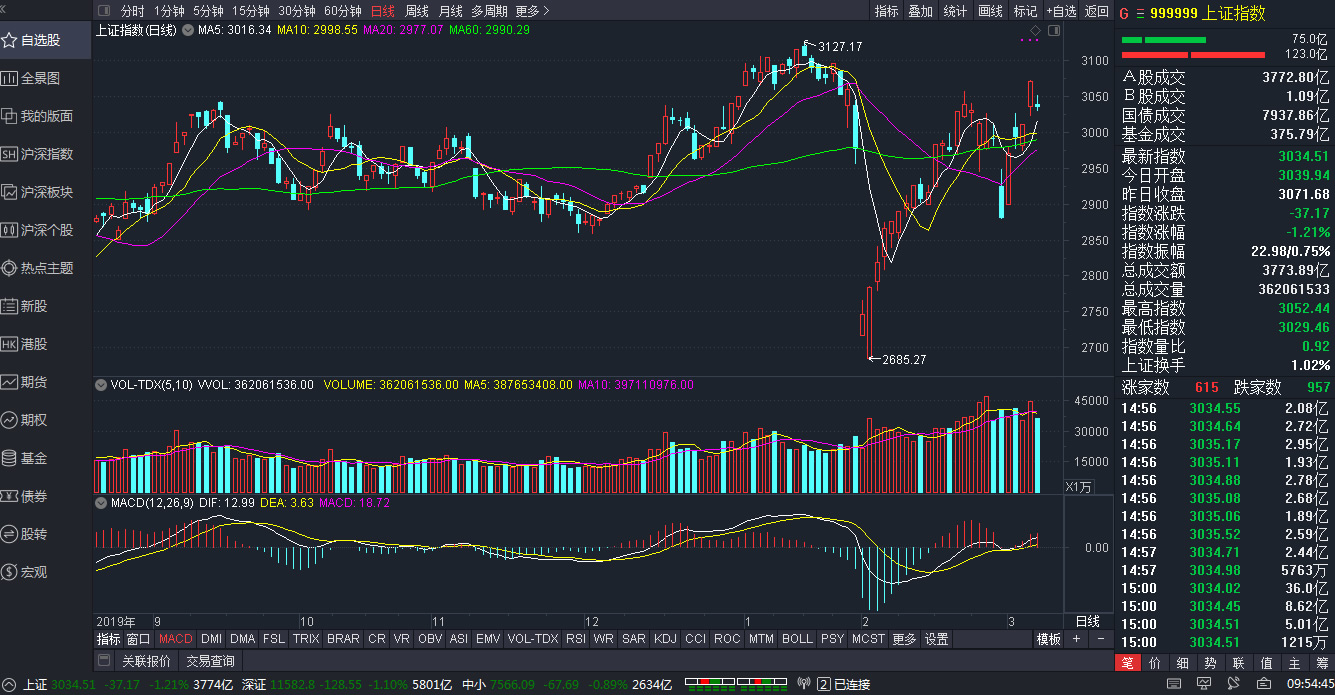Click the 返回 back button

click(x=1097, y=11)
